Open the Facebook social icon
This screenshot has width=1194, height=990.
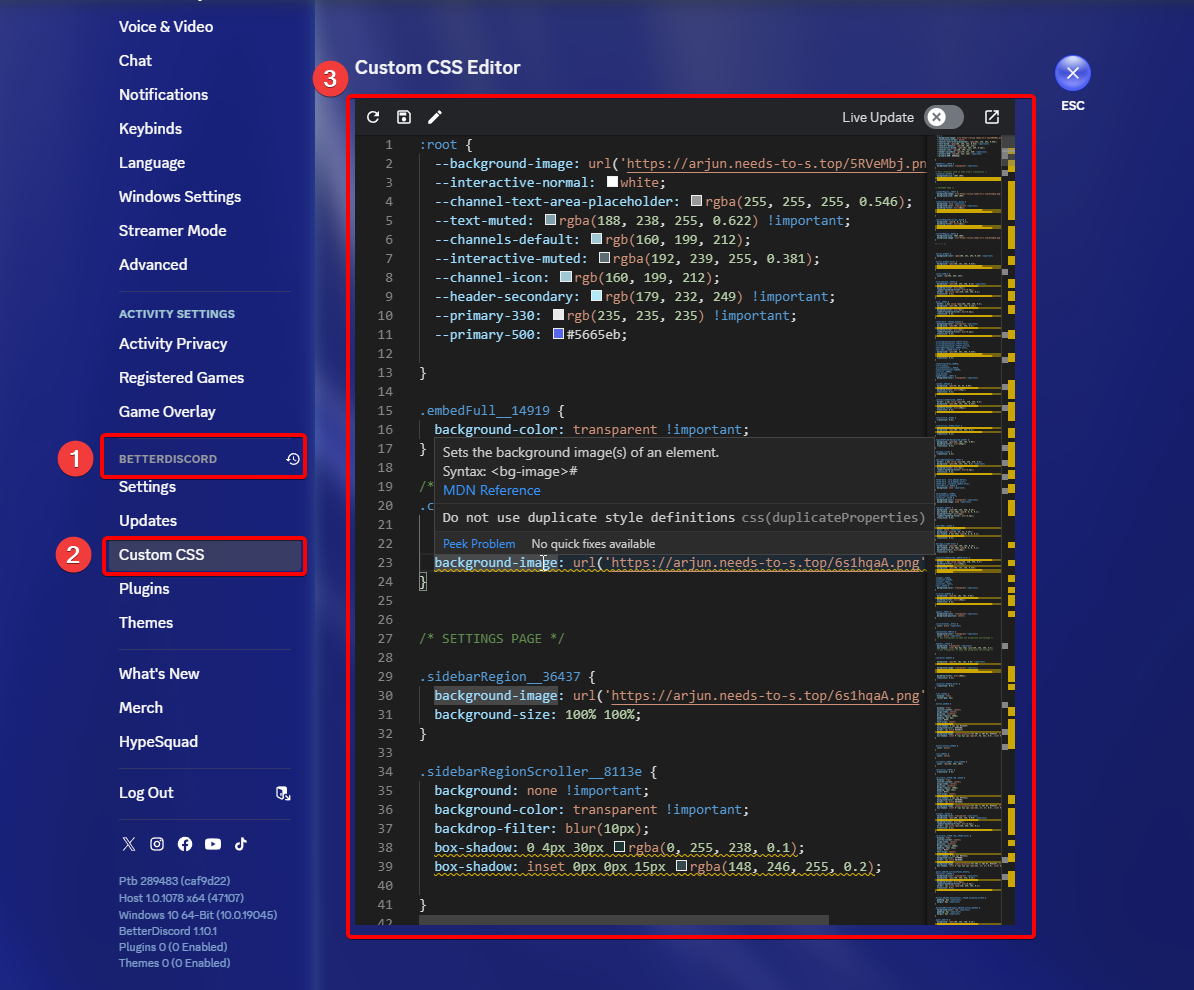pos(185,844)
